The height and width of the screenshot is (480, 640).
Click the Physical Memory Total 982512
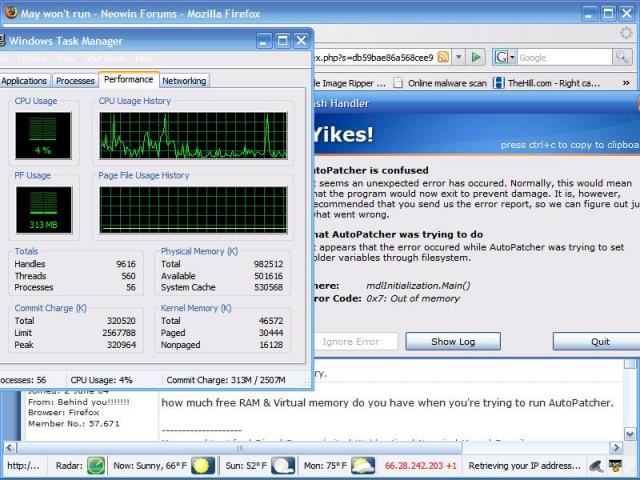[x=268, y=264]
